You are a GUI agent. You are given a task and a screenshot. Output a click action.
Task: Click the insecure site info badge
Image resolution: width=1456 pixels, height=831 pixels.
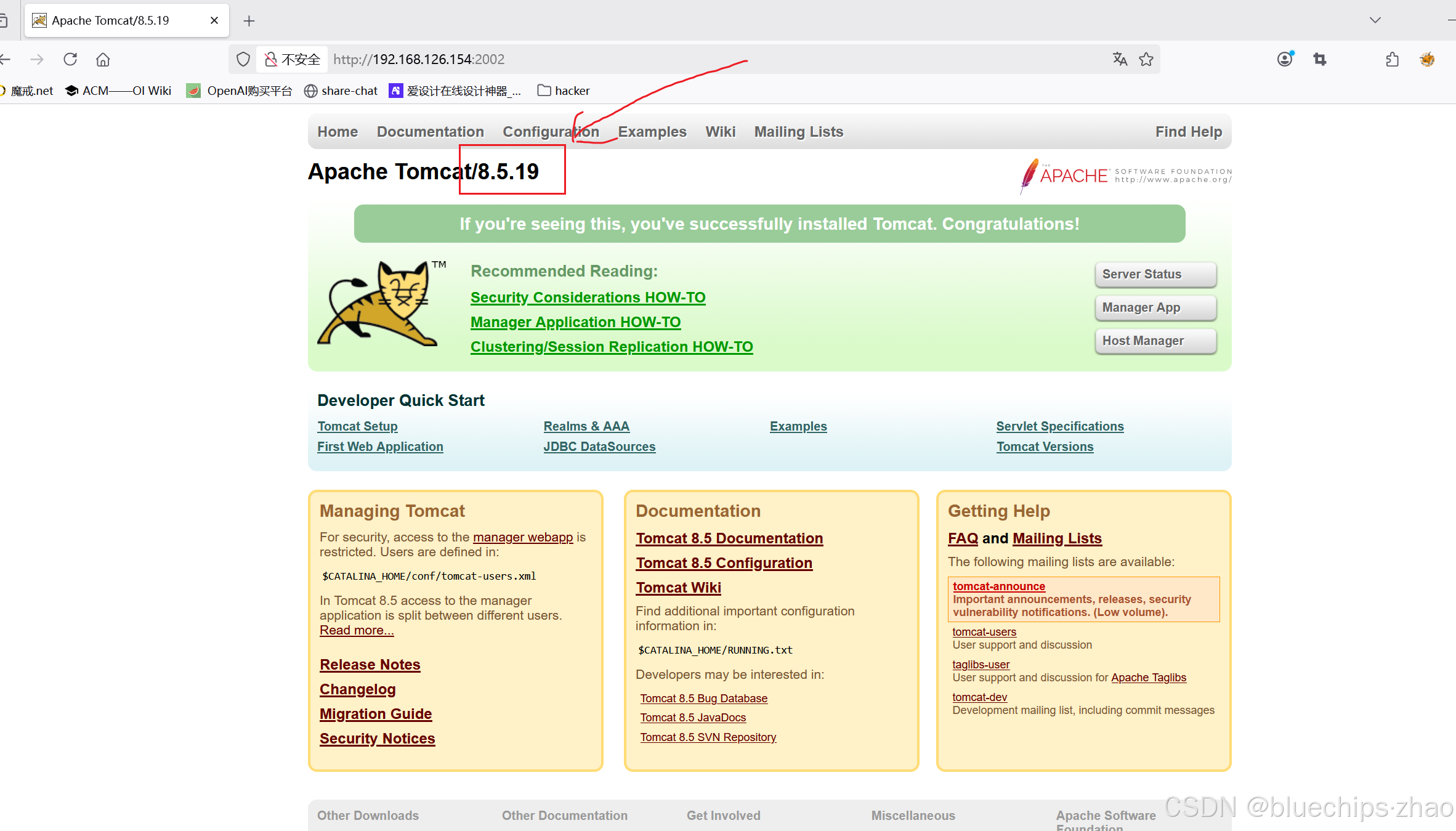point(293,59)
